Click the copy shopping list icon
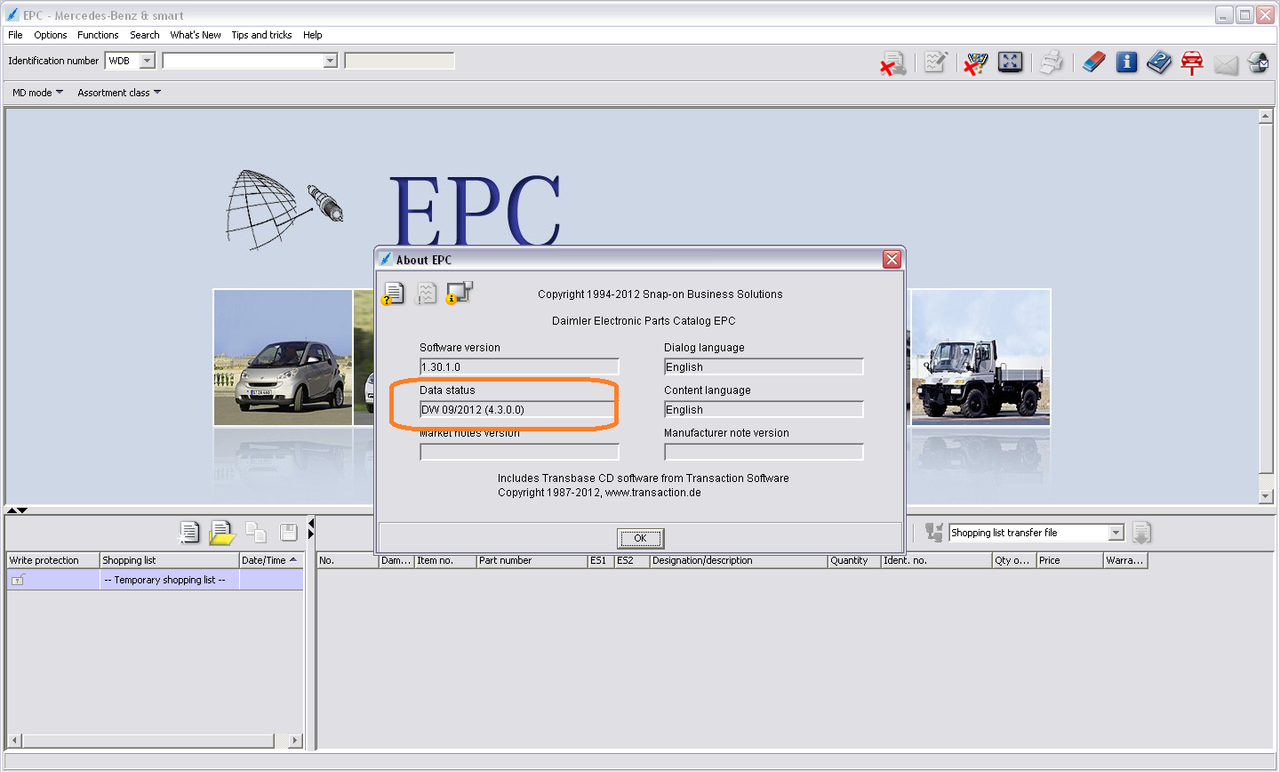Image resolution: width=1280 pixels, height=772 pixels. [x=256, y=533]
